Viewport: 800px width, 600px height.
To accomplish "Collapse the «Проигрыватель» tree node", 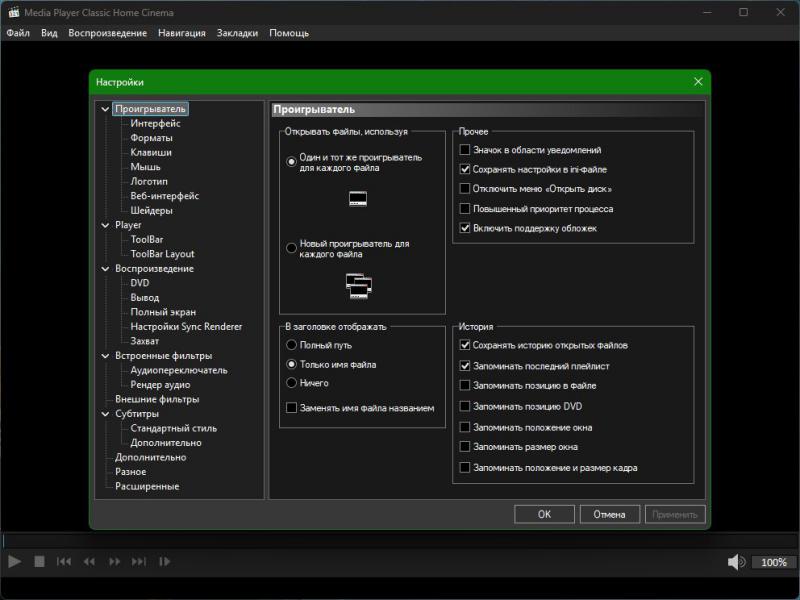I will [105, 109].
